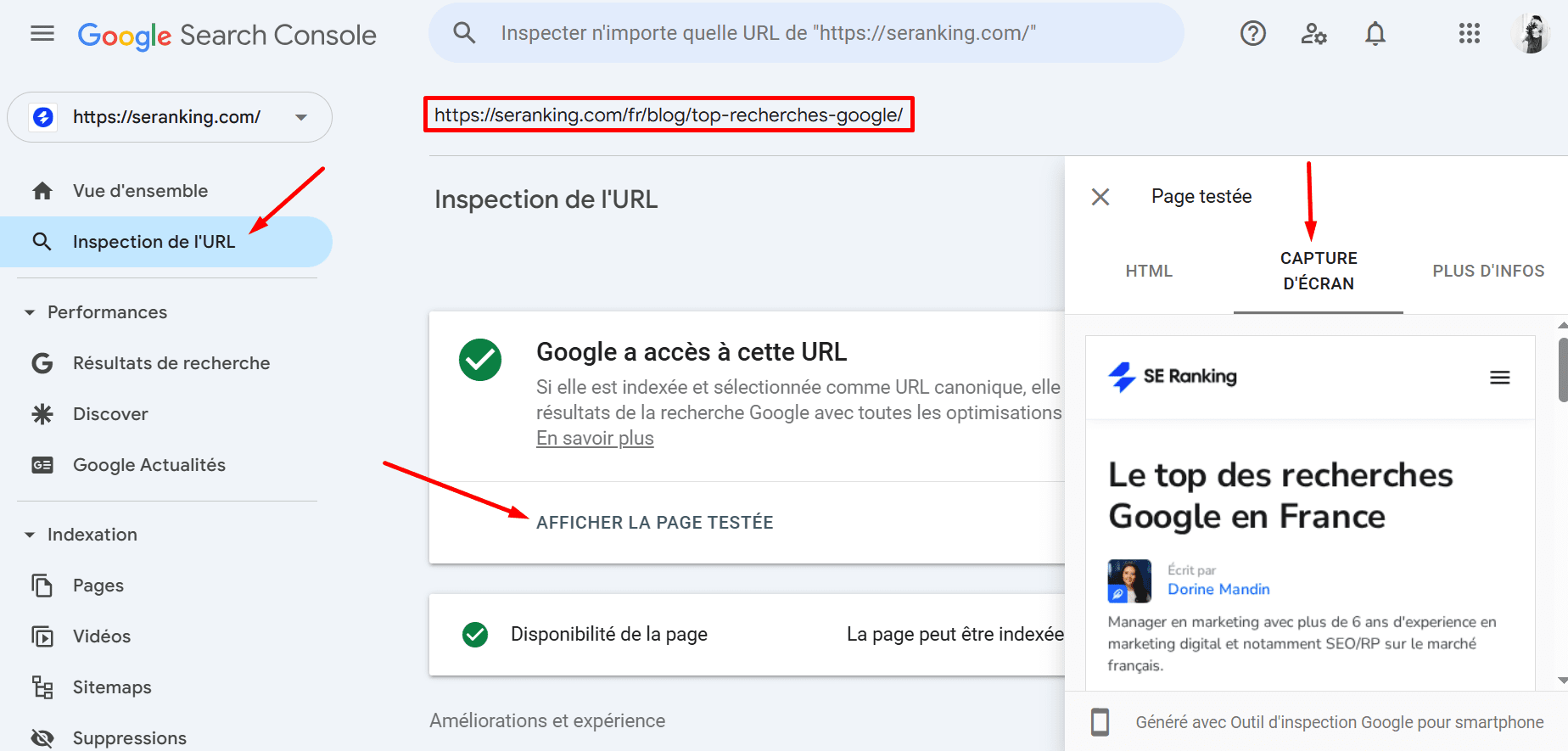Screen dimensions: 1568x751
Task: Click green checkmark next to Google a accès
Action: tap(480, 360)
